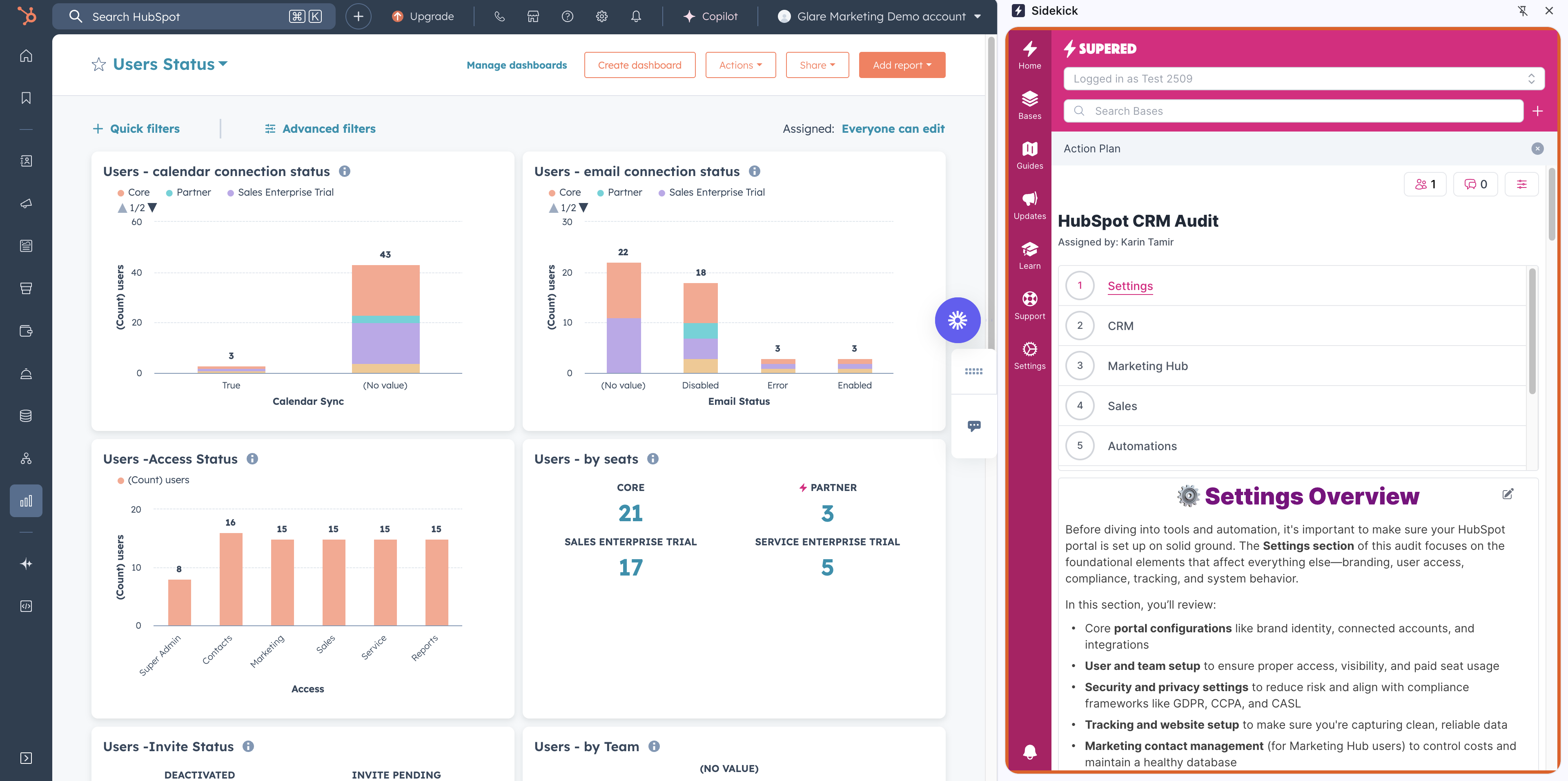Click the purple floating assistant button

click(958, 320)
